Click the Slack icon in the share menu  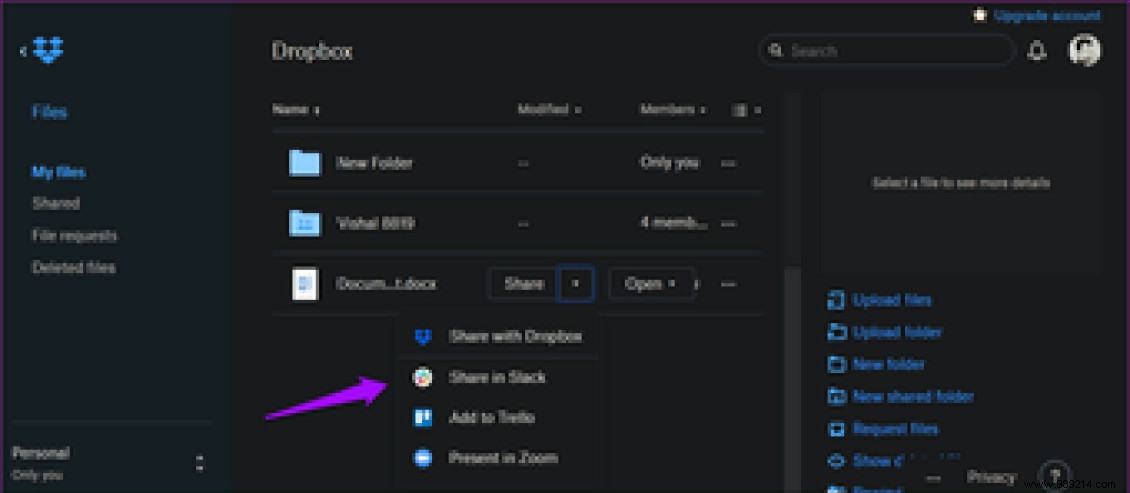click(422, 377)
